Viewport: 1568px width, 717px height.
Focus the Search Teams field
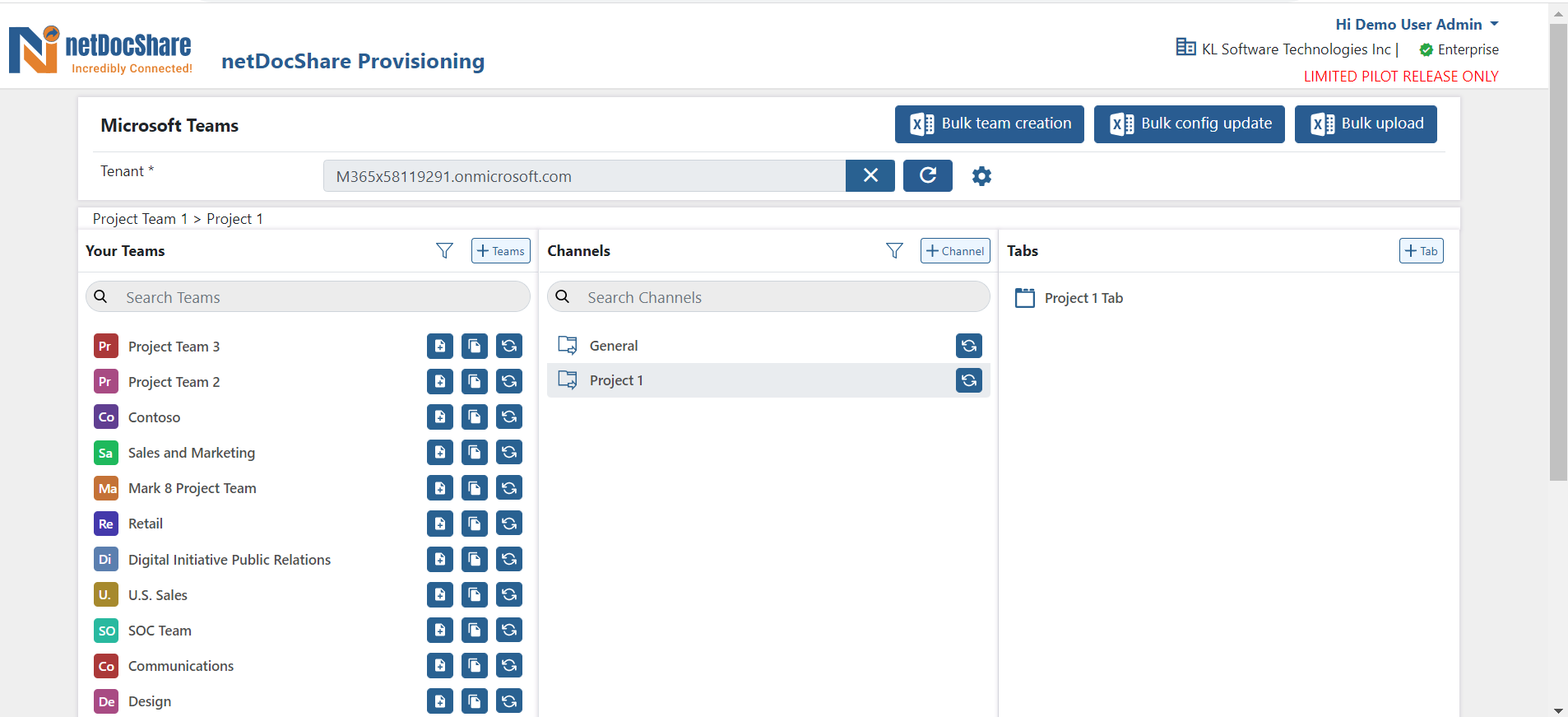tap(308, 296)
